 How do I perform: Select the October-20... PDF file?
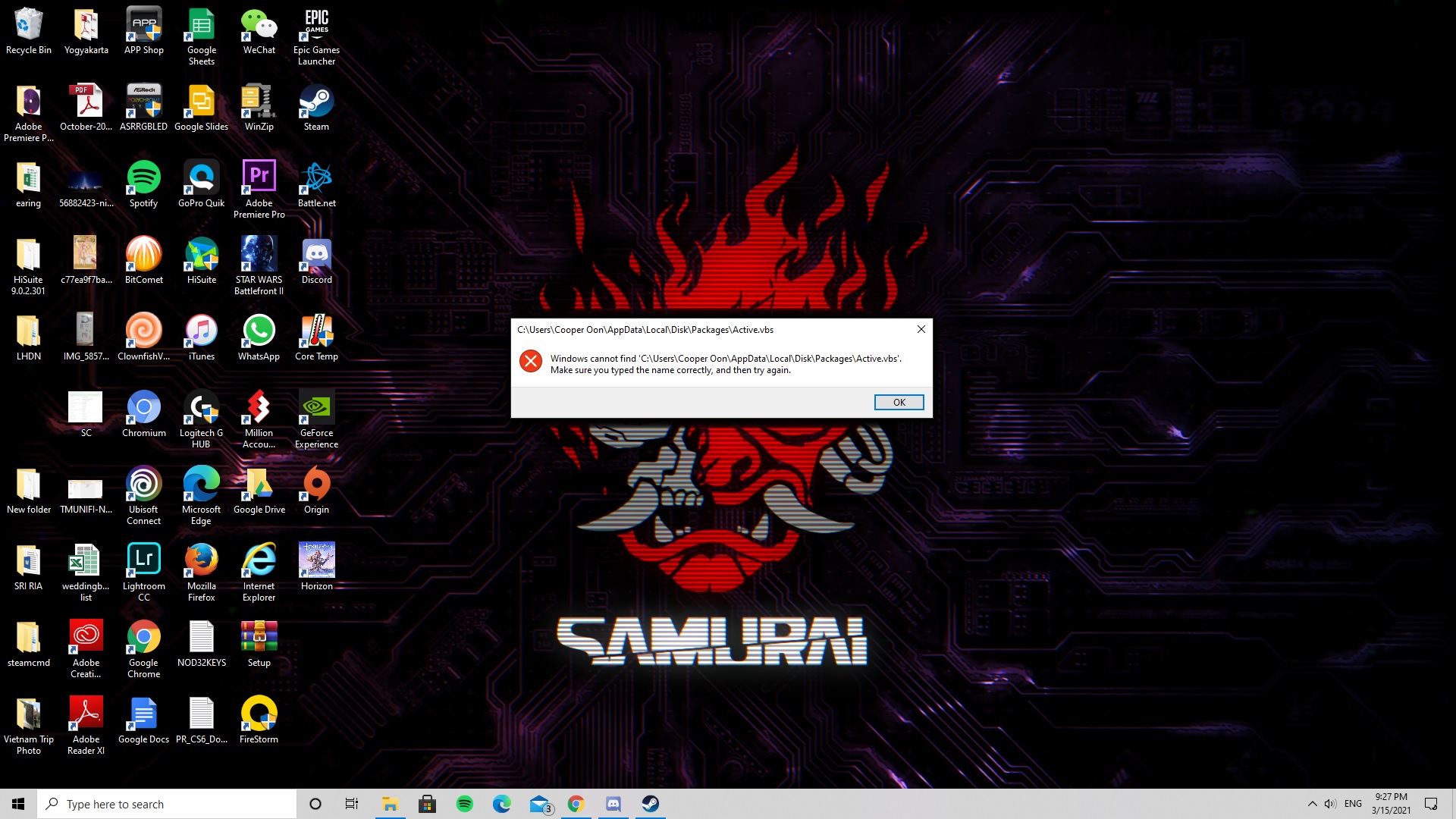coord(86,108)
